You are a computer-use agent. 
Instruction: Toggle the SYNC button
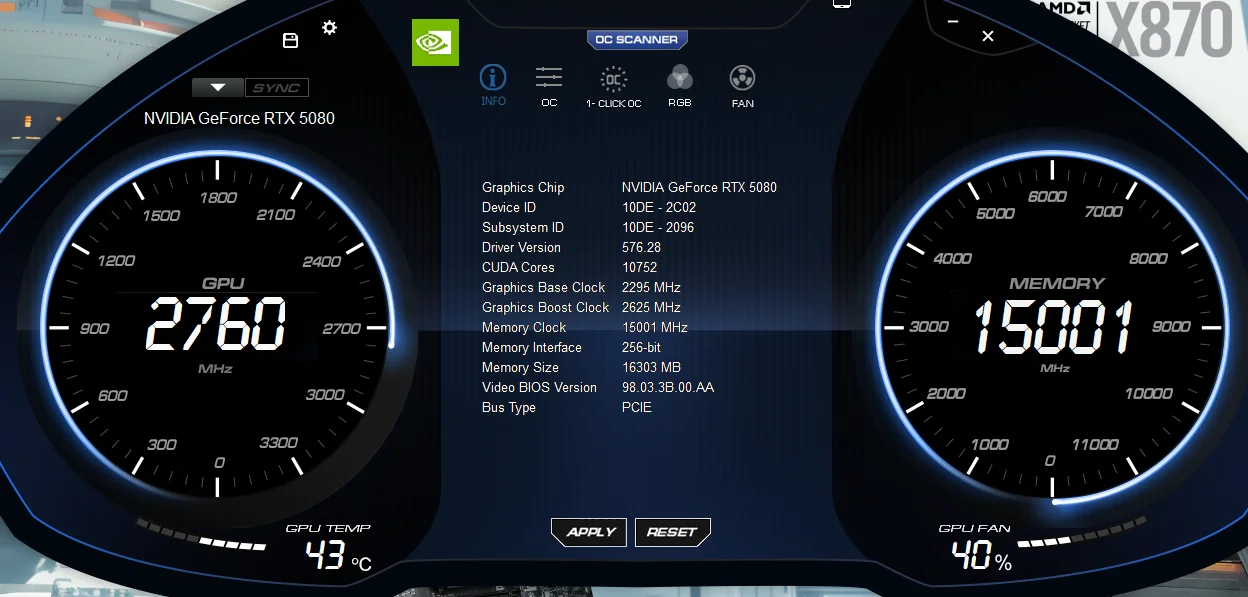tap(276, 87)
